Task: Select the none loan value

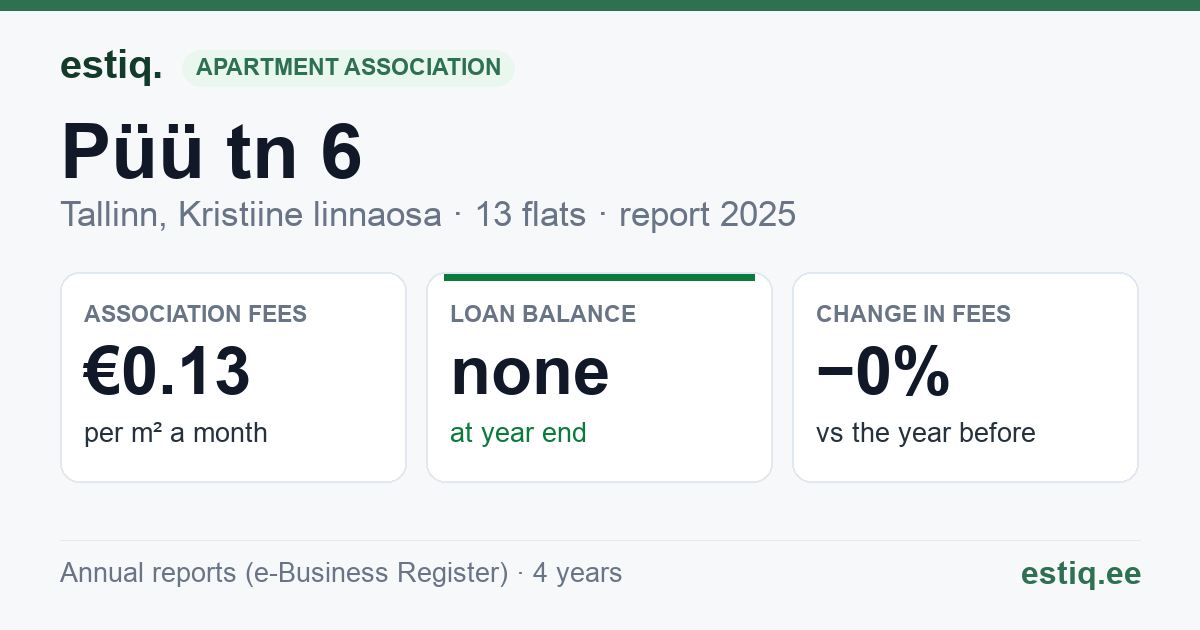Action: (x=530, y=372)
